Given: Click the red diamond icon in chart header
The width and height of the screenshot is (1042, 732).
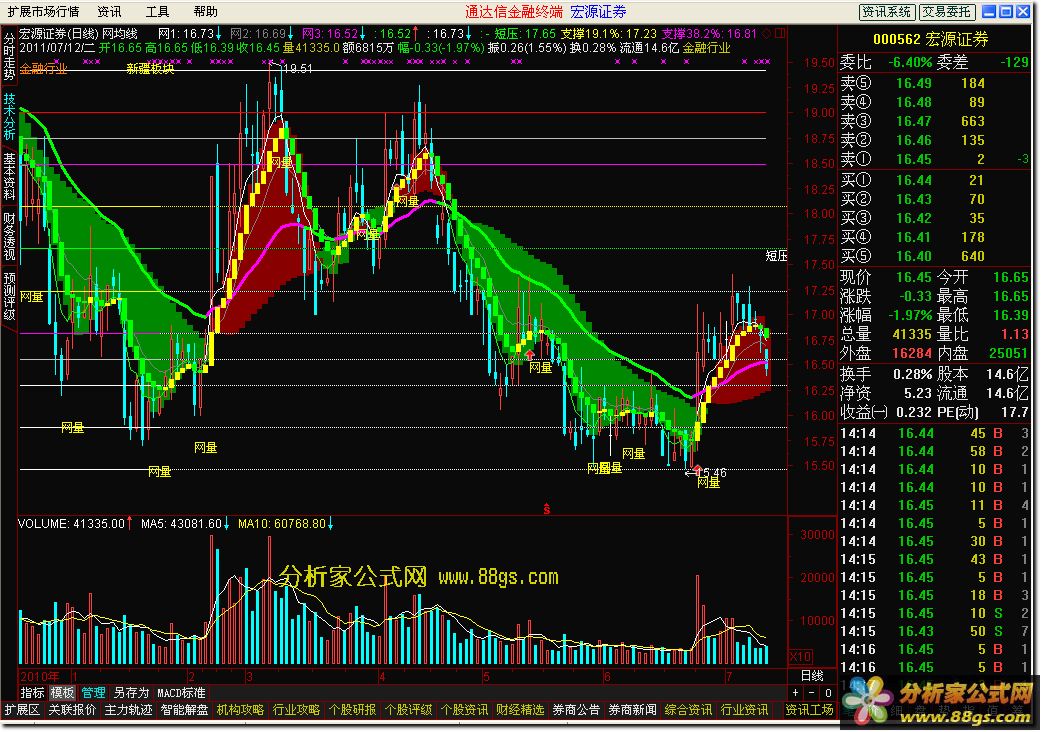Looking at the screenshot, I should click(x=766, y=33).
